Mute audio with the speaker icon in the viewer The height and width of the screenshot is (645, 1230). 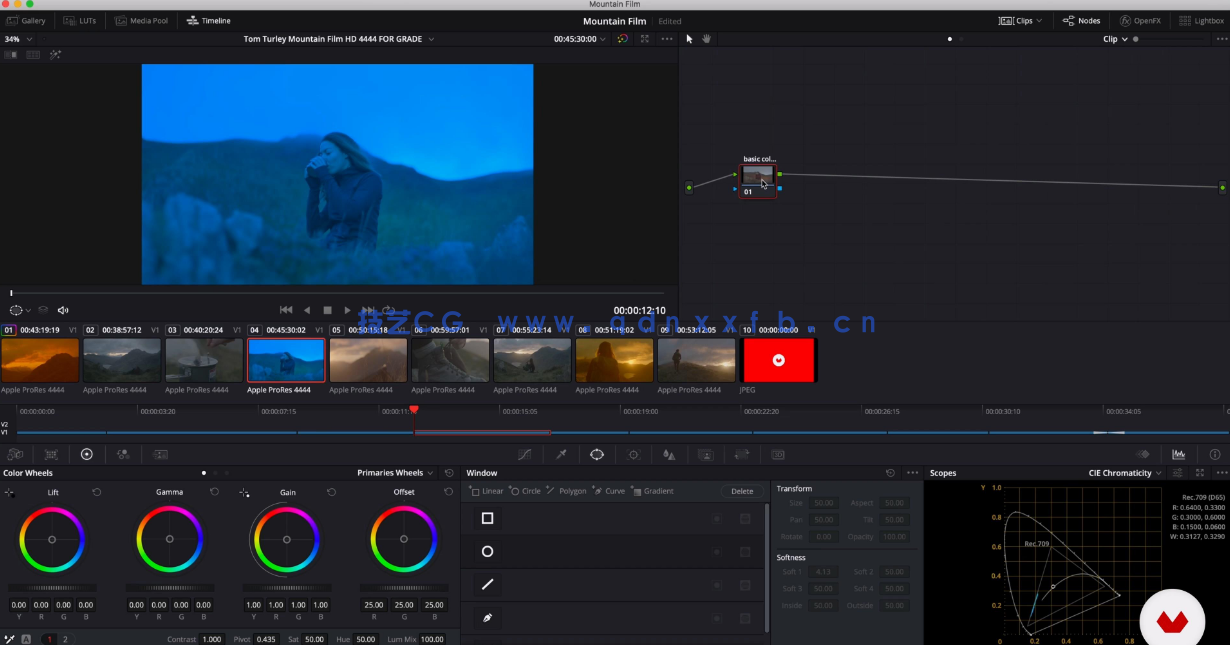[63, 310]
